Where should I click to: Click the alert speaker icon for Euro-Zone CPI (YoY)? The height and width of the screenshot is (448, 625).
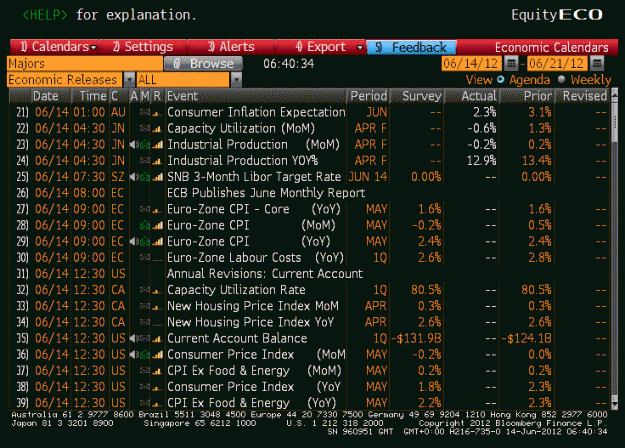pyautogui.click(x=134, y=242)
